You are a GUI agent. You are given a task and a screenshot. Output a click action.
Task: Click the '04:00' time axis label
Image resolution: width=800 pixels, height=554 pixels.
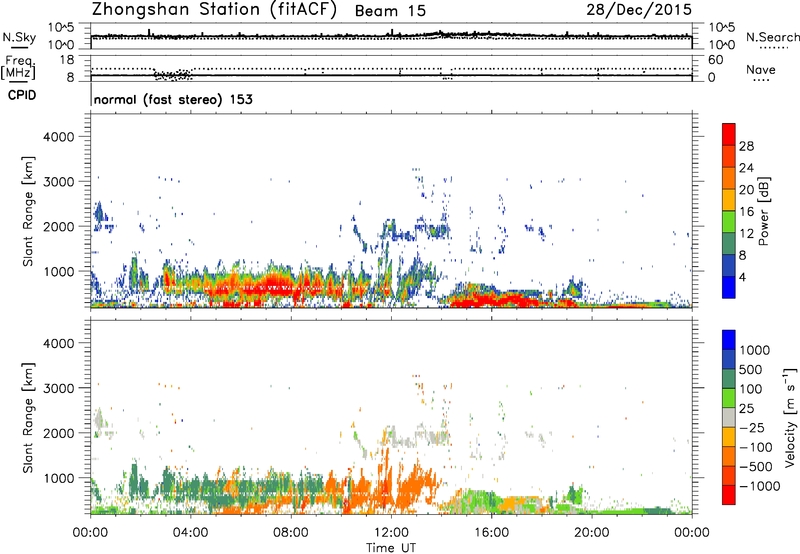[x=190, y=533]
